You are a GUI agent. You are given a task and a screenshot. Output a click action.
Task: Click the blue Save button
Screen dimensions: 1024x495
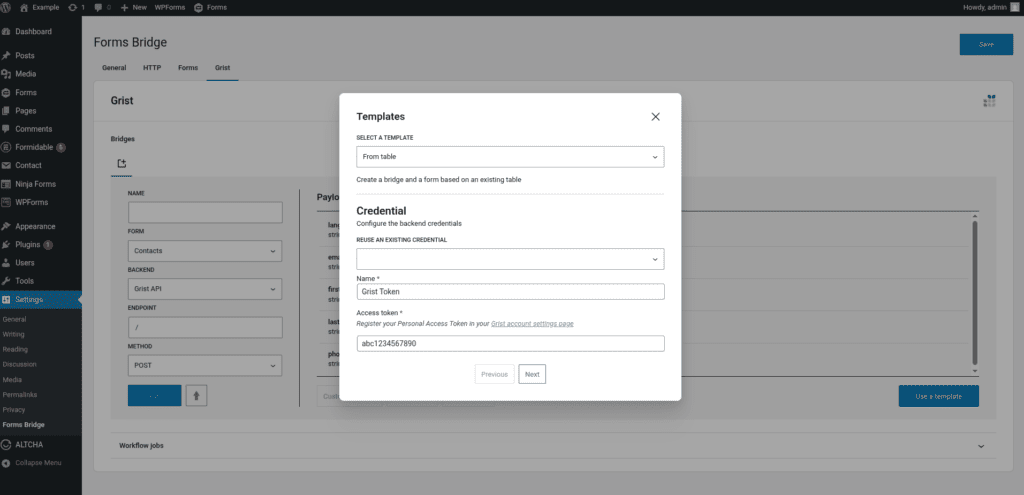[986, 44]
